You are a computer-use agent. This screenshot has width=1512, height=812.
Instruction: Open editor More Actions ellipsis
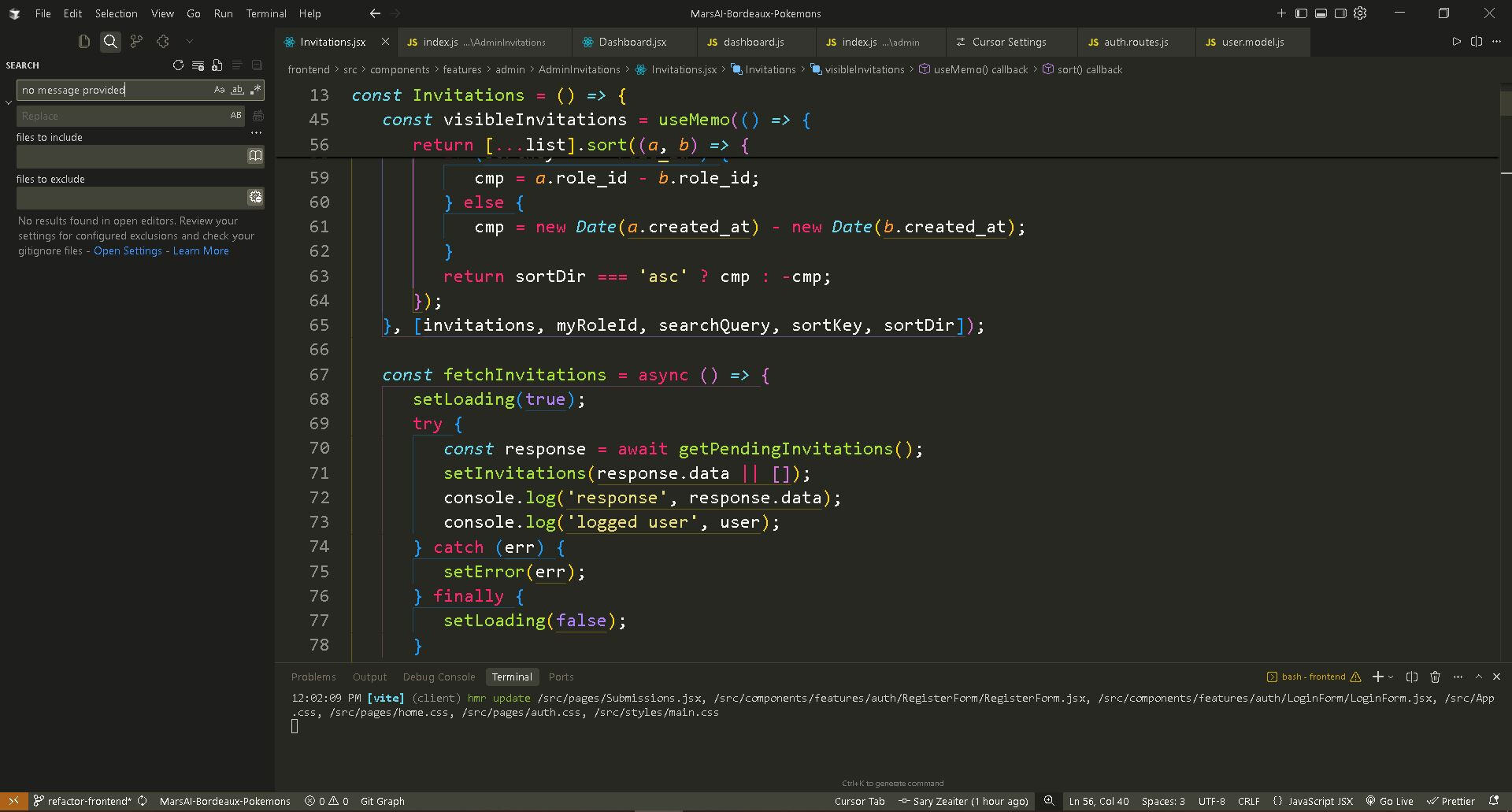[1497, 42]
